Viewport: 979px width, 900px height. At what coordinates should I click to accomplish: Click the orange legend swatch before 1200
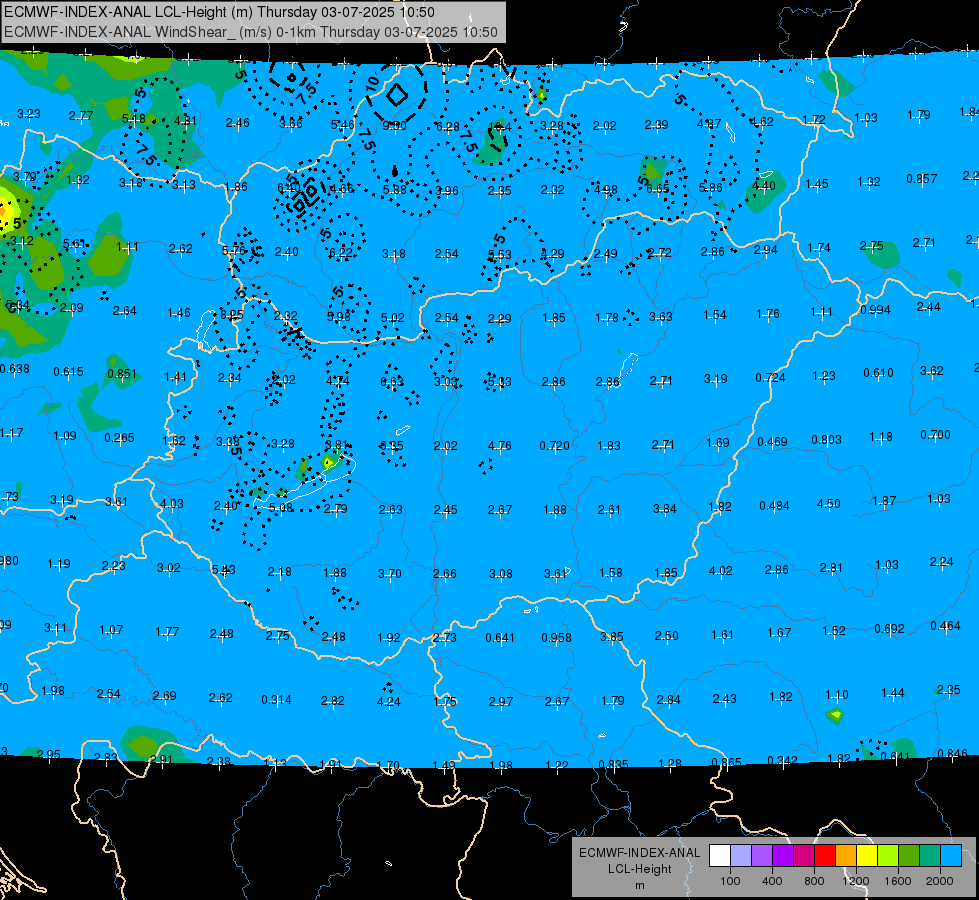[x=845, y=856]
